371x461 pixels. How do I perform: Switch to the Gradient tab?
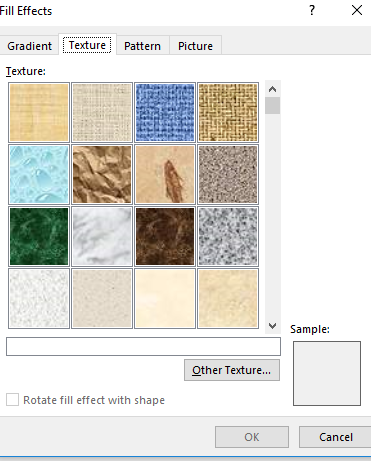click(x=29, y=46)
